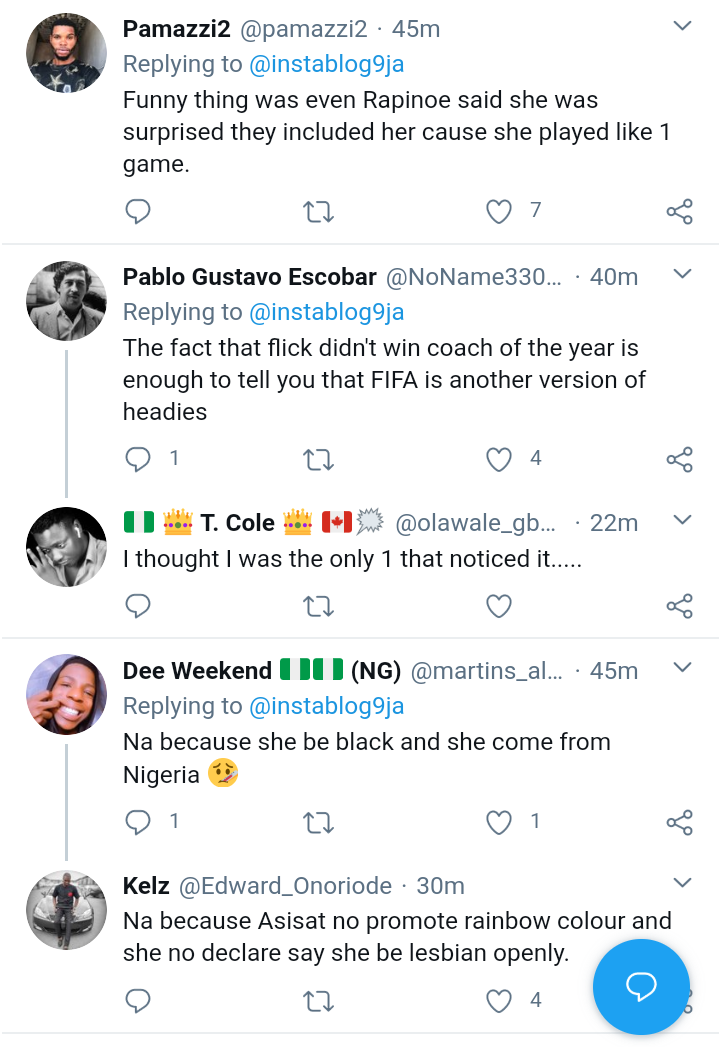Open @instablog9ja link in Dee Weekend's reply

pyautogui.click(x=326, y=706)
